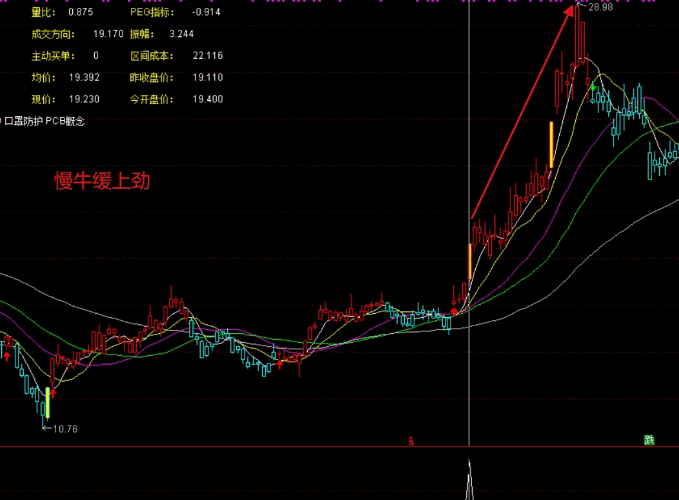Viewport: 679px width, 500px height.
Task: Click the yellow signal candle below the 28.98 peak
Action: point(551,145)
